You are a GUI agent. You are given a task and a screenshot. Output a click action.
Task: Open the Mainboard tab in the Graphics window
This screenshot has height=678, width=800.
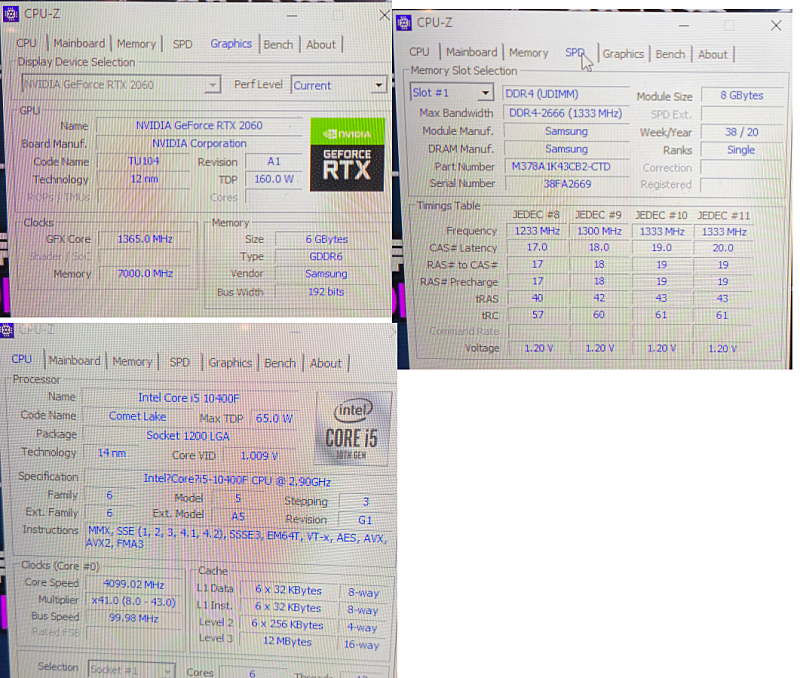(79, 43)
